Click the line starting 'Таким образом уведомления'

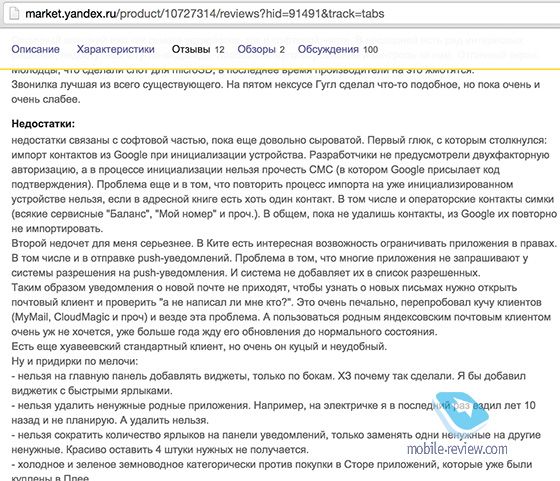tap(264, 287)
